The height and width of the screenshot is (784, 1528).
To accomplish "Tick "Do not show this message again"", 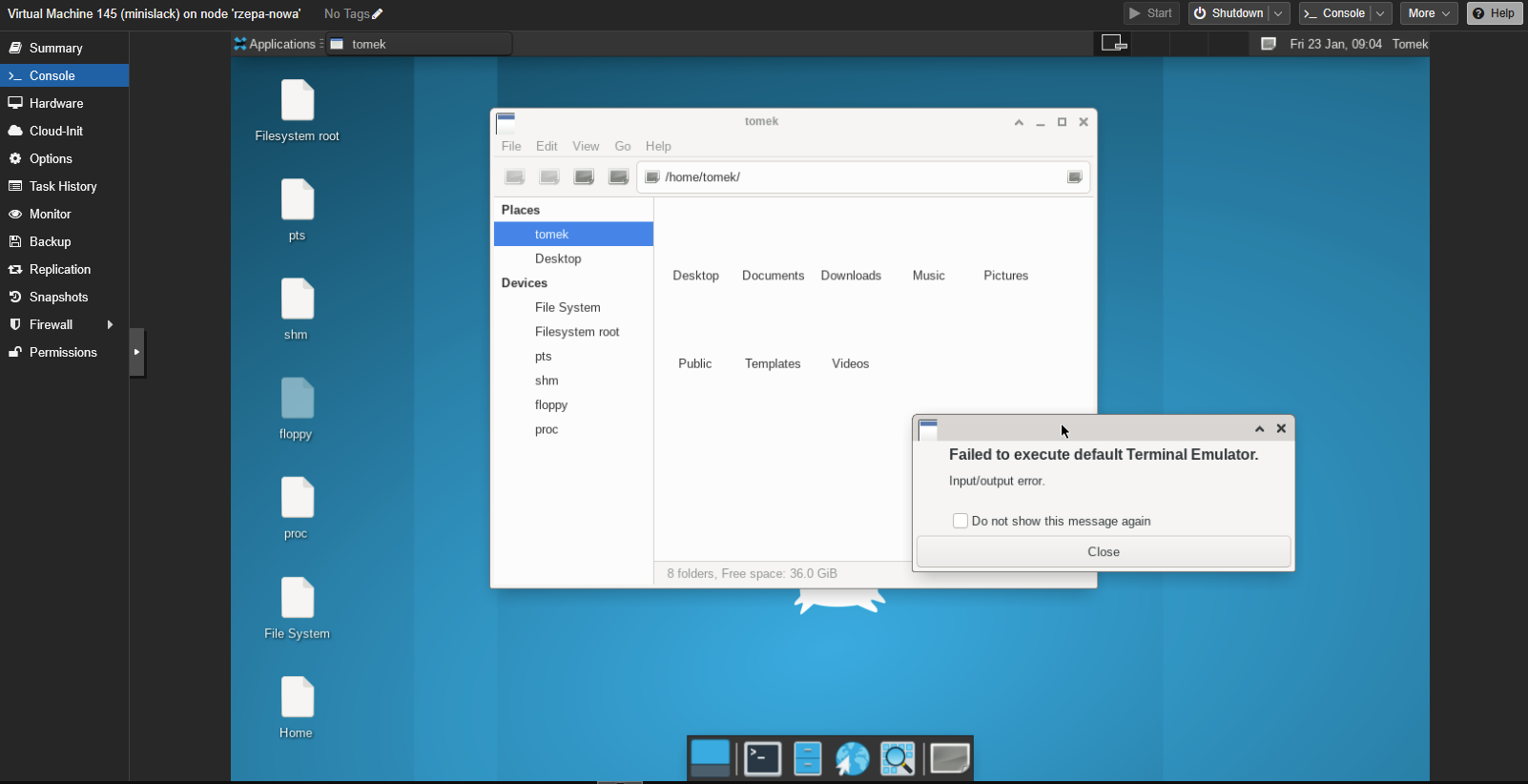I will pyautogui.click(x=960, y=521).
